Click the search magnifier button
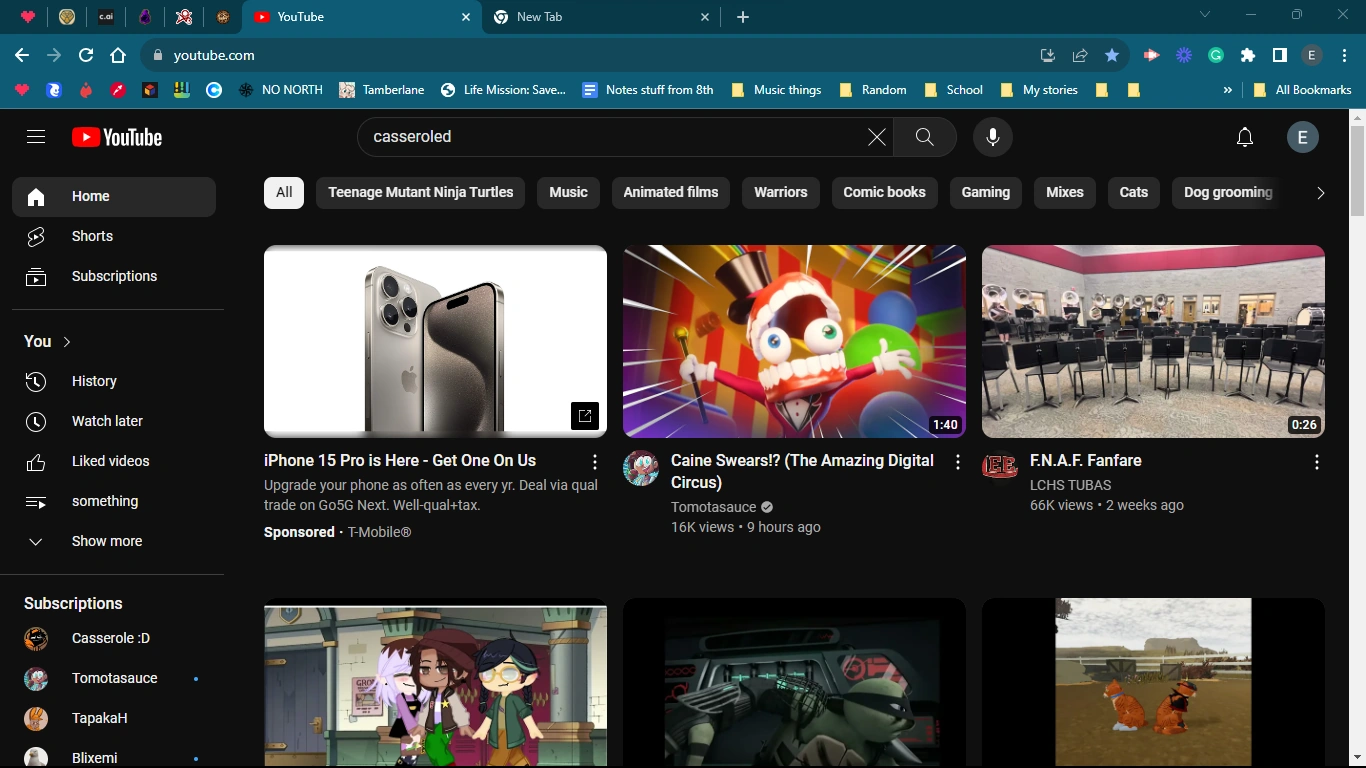Image resolution: width=1366 pixels, height=768 pixels. click(924, 137)
